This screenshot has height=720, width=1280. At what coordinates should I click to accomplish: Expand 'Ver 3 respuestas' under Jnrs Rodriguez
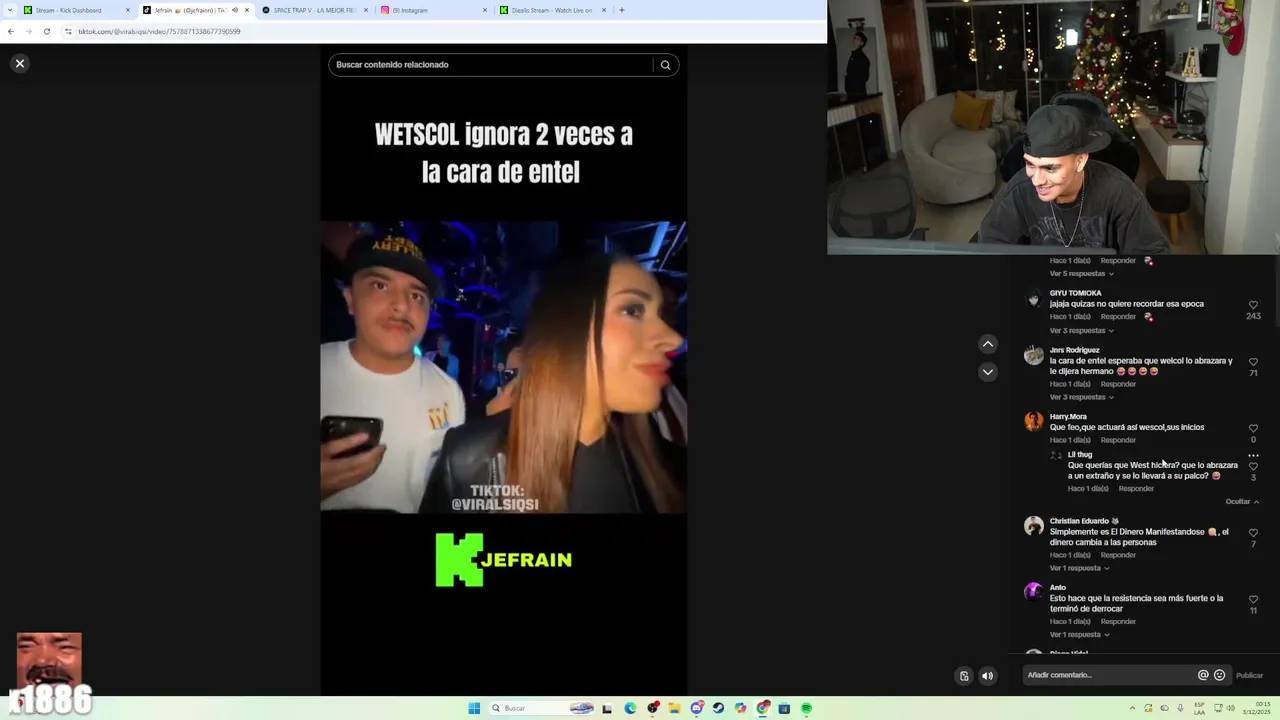pos(1081,397)
